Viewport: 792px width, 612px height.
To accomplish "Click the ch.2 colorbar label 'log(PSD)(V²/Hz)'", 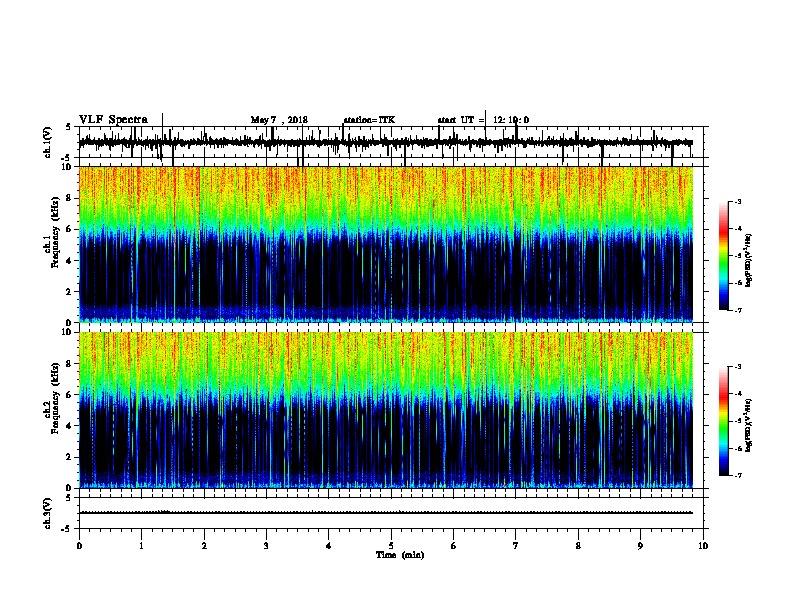I will tap(748, 425).
